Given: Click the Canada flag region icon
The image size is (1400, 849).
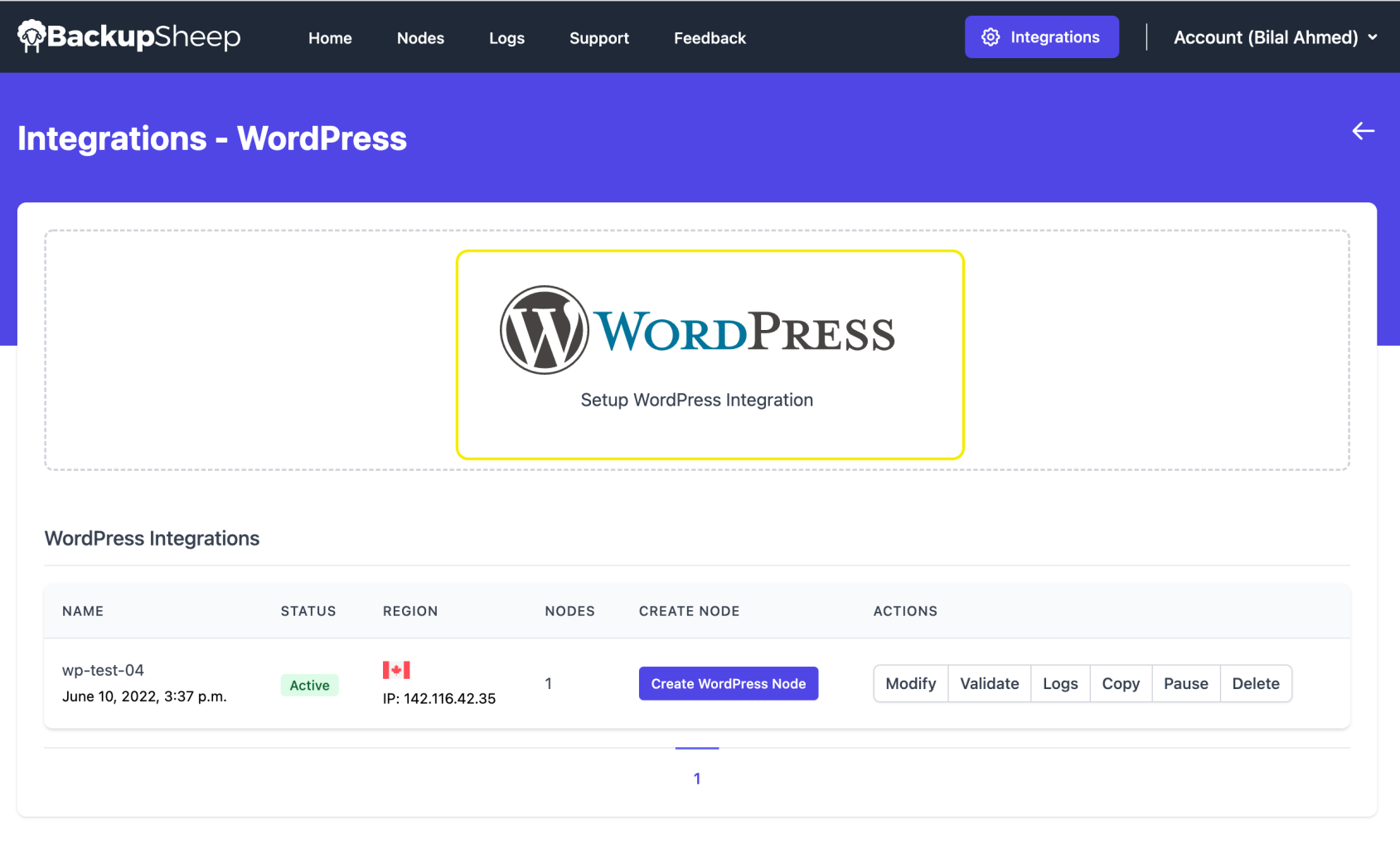Looking at the screenshot, I should tap(396, 670).
